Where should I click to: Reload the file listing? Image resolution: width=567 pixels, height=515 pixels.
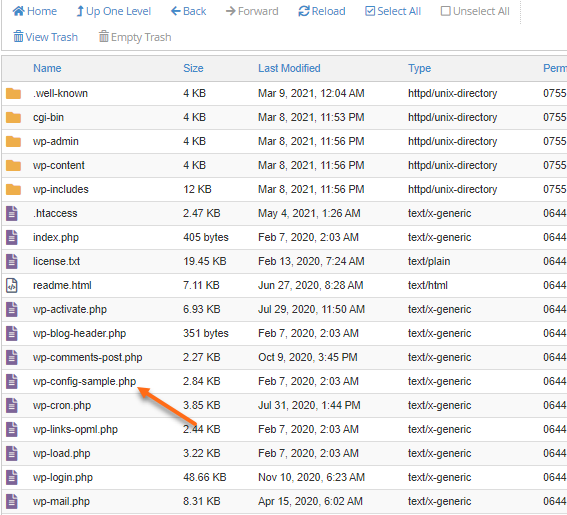pyautogui.click(x=321, y=11)
